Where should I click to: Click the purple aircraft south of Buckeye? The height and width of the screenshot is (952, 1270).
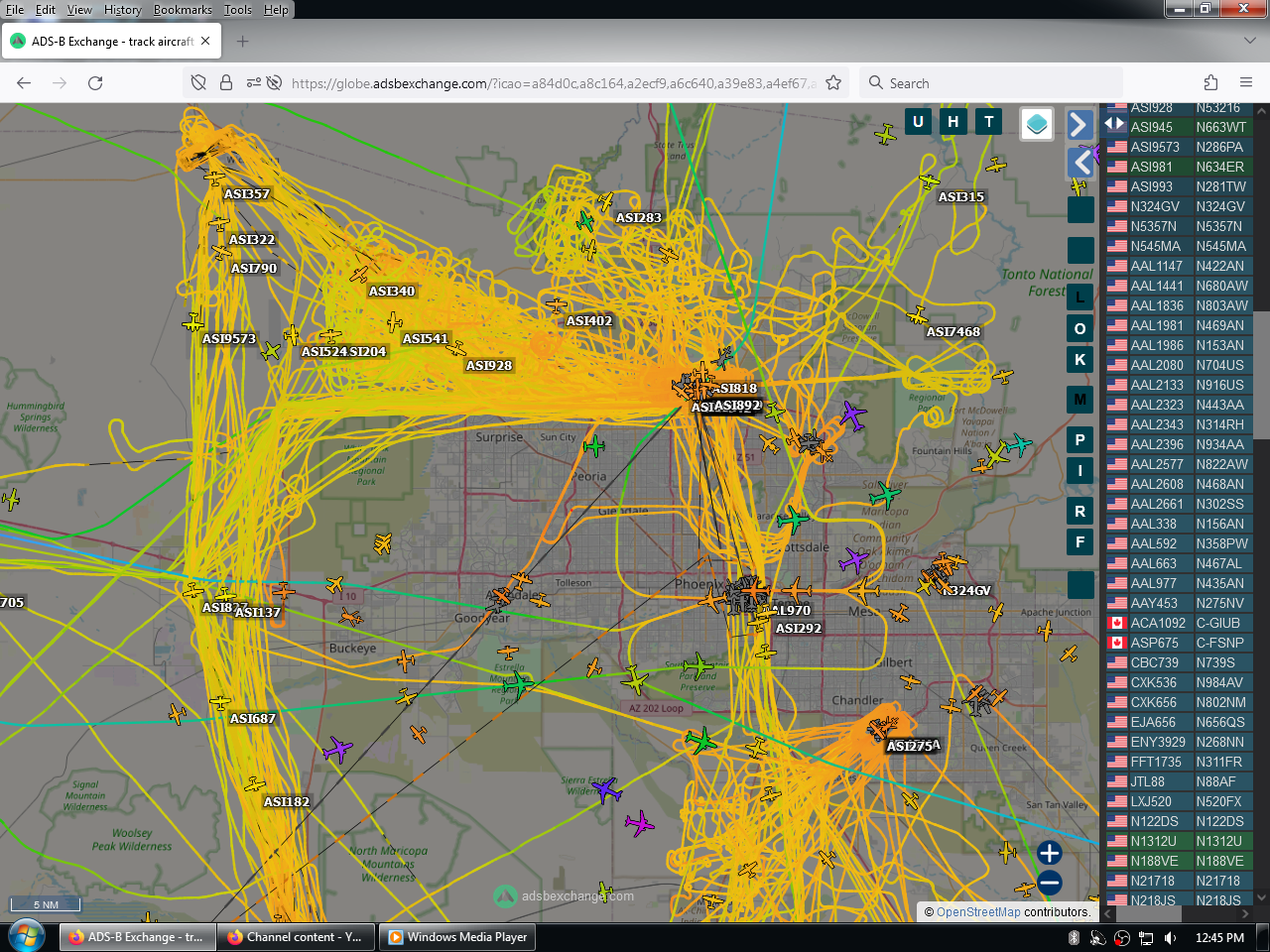tap(337, 749)
